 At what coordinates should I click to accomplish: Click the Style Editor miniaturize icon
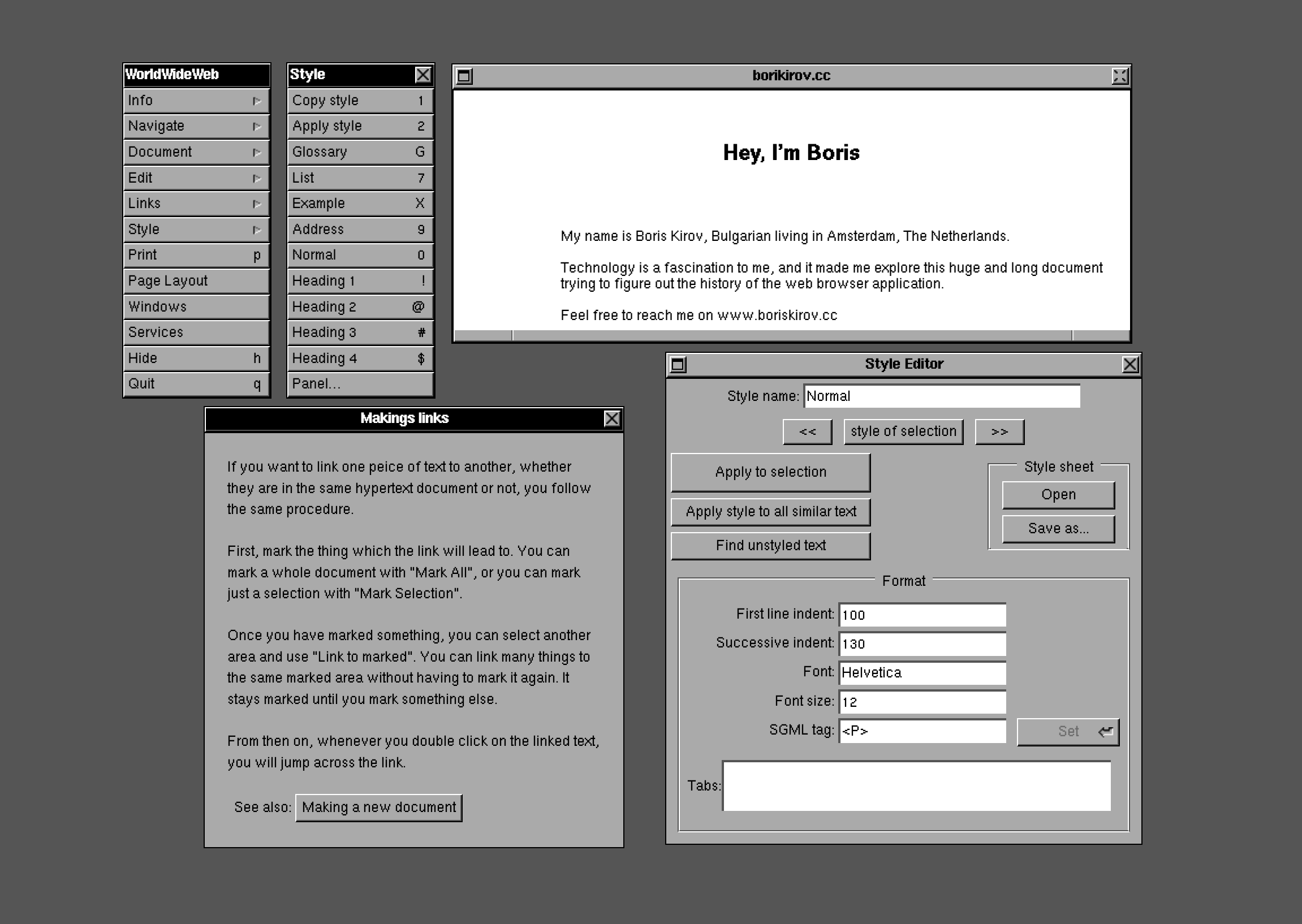(678, 364)
